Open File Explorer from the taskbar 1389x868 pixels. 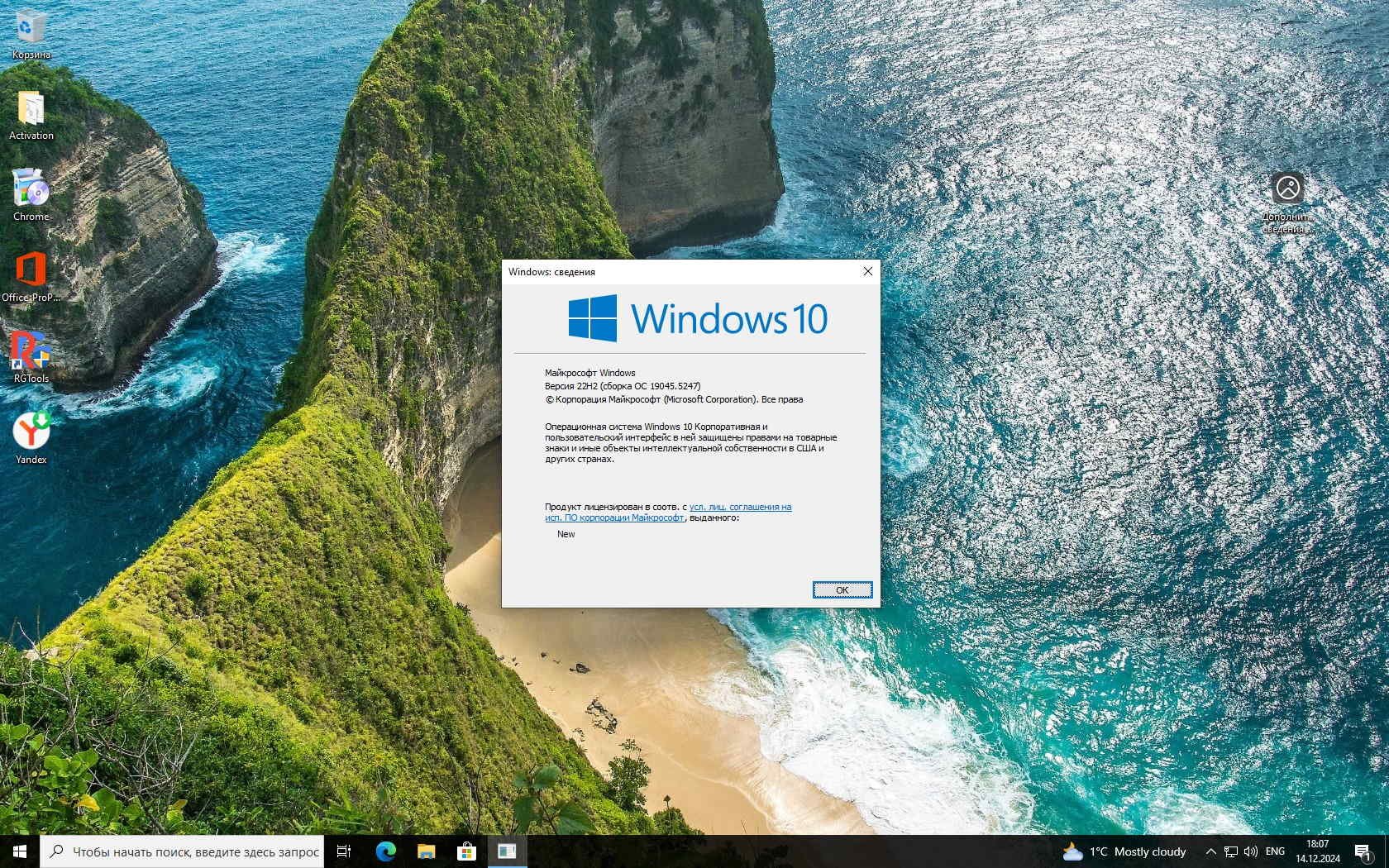(426, 851)
